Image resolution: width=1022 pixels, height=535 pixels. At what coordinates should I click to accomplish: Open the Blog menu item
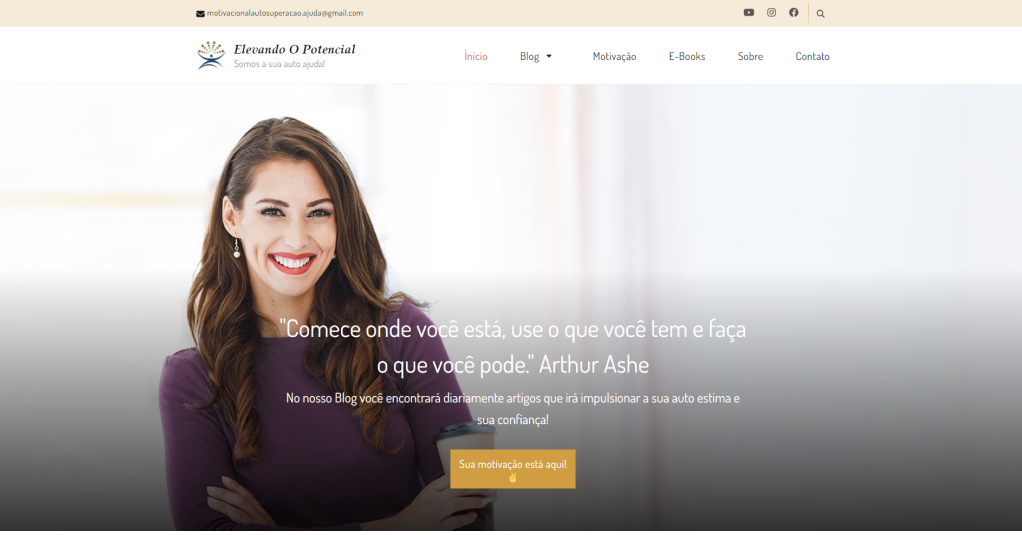pos(529,57)
